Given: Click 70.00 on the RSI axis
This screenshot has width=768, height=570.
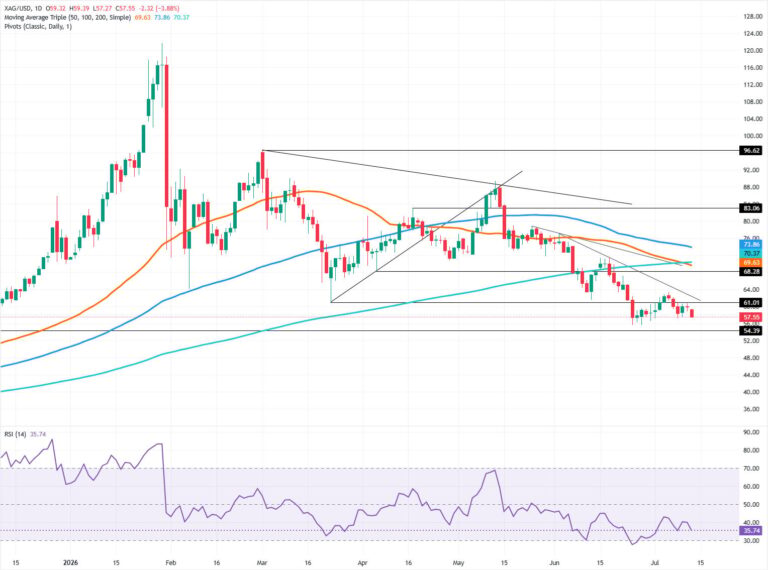Looking at the screenshot, I should 752,469.
